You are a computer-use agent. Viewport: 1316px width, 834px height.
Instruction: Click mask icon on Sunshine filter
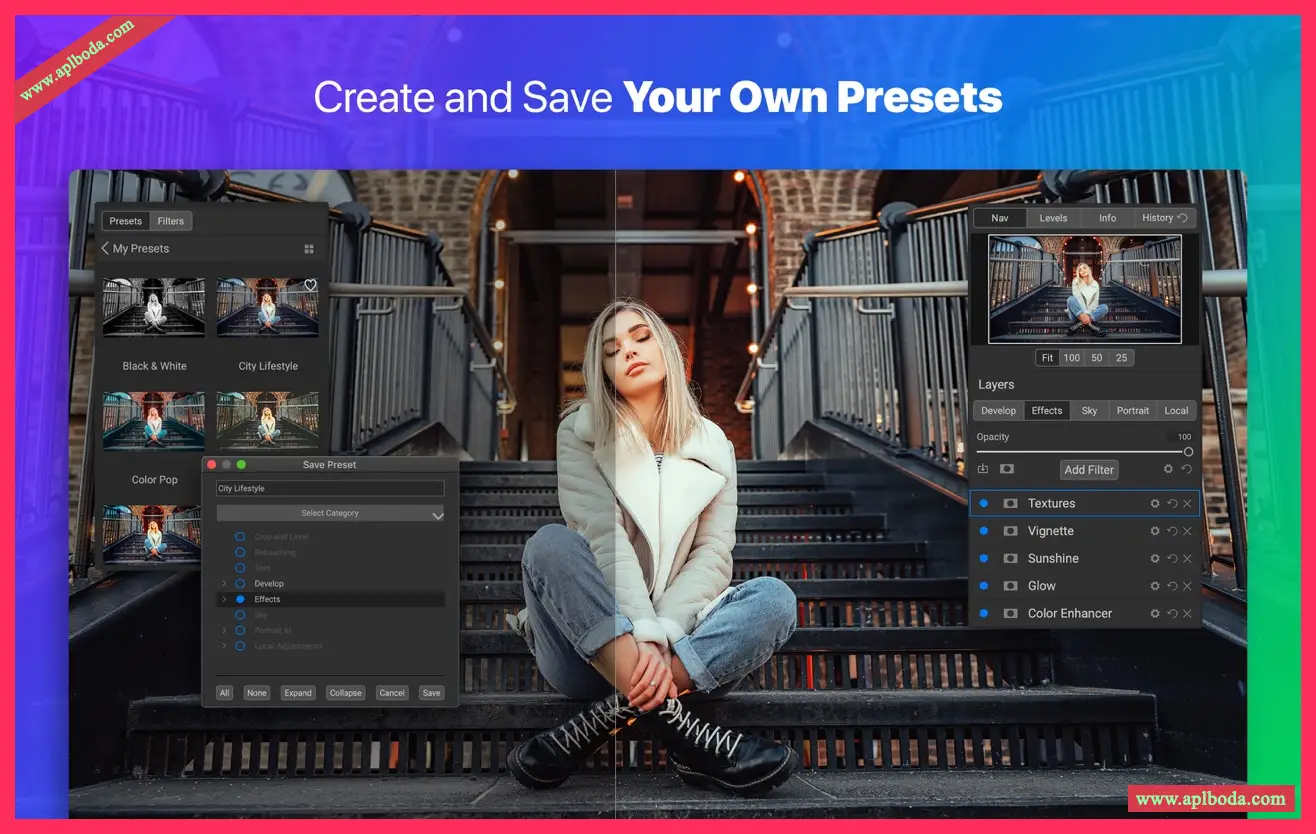tap(1010, 559)
